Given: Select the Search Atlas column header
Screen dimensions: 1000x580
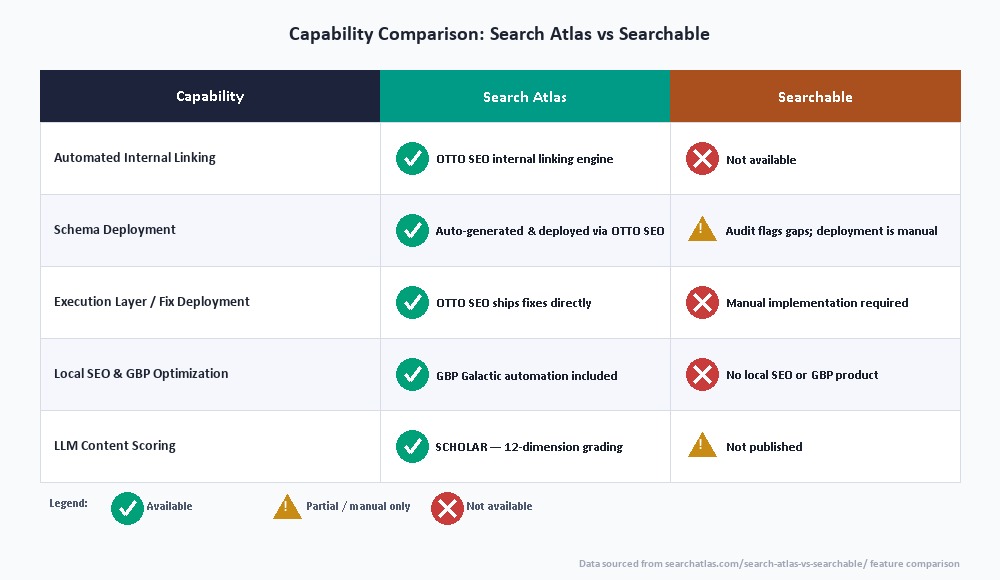Looking at the screenshot, I should pyautogui.click(x=525, y=96).
